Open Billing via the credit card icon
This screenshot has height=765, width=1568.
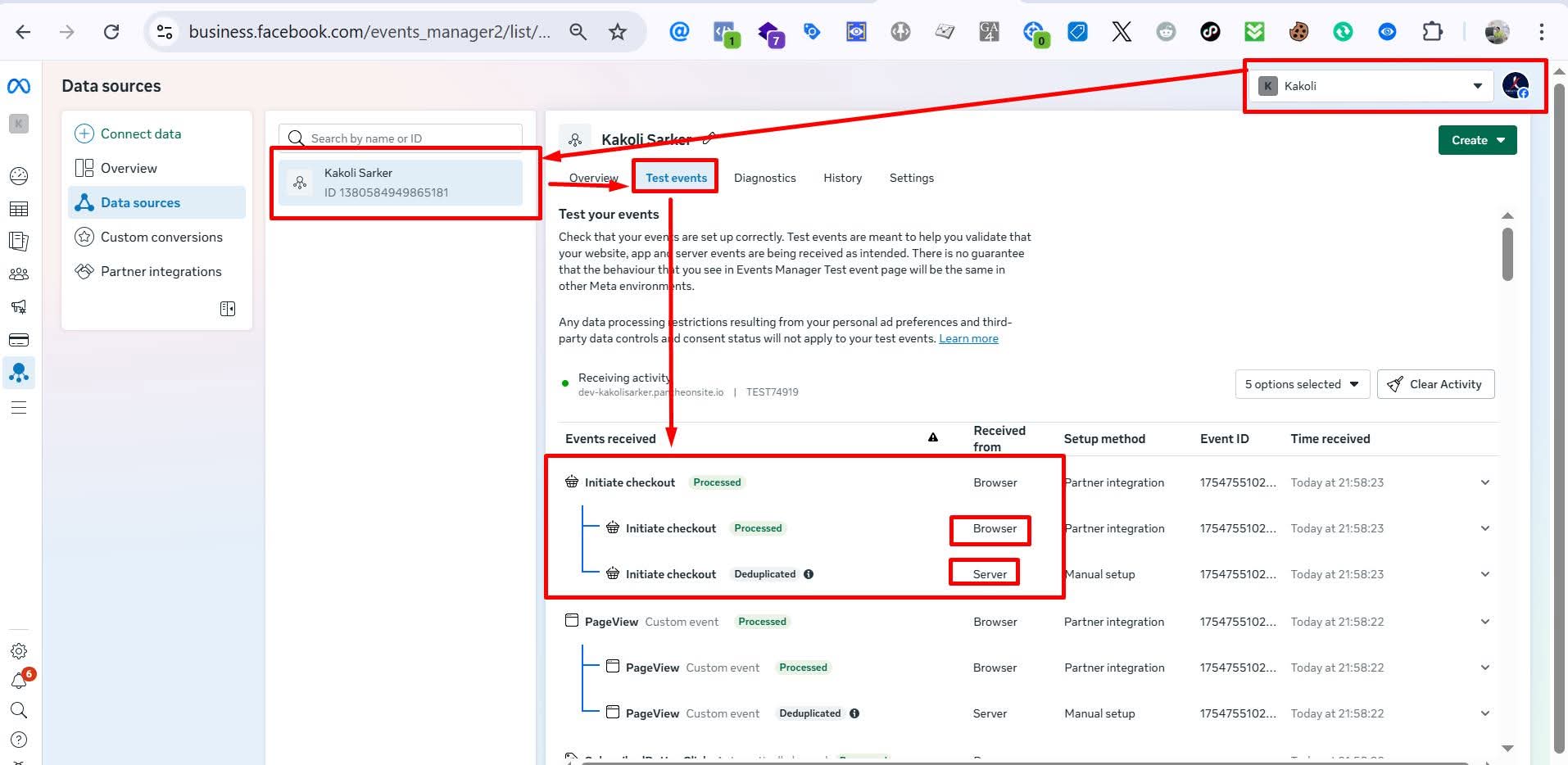(x=19, y=339)
